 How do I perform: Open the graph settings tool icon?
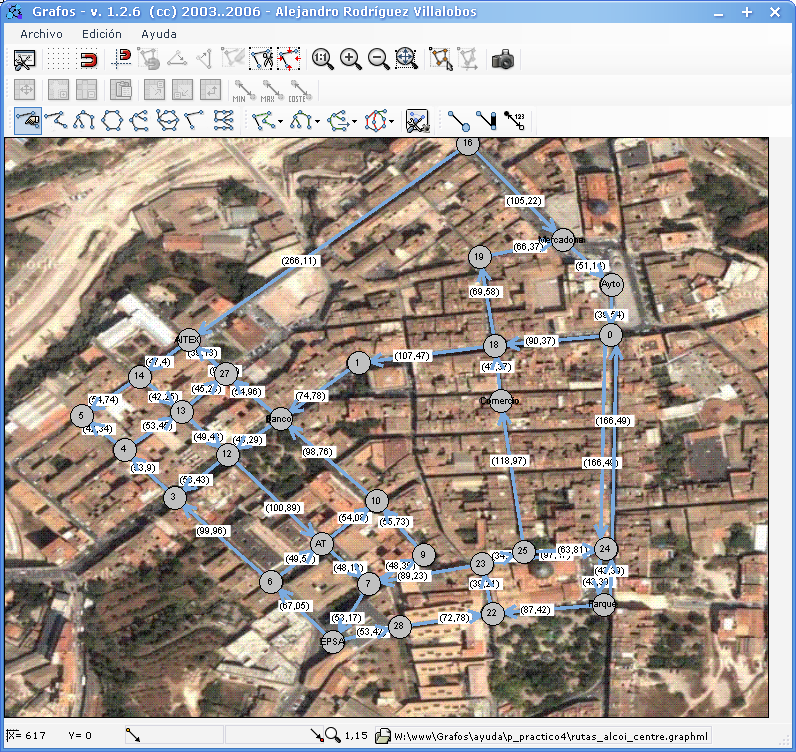(x=25, y=60)
